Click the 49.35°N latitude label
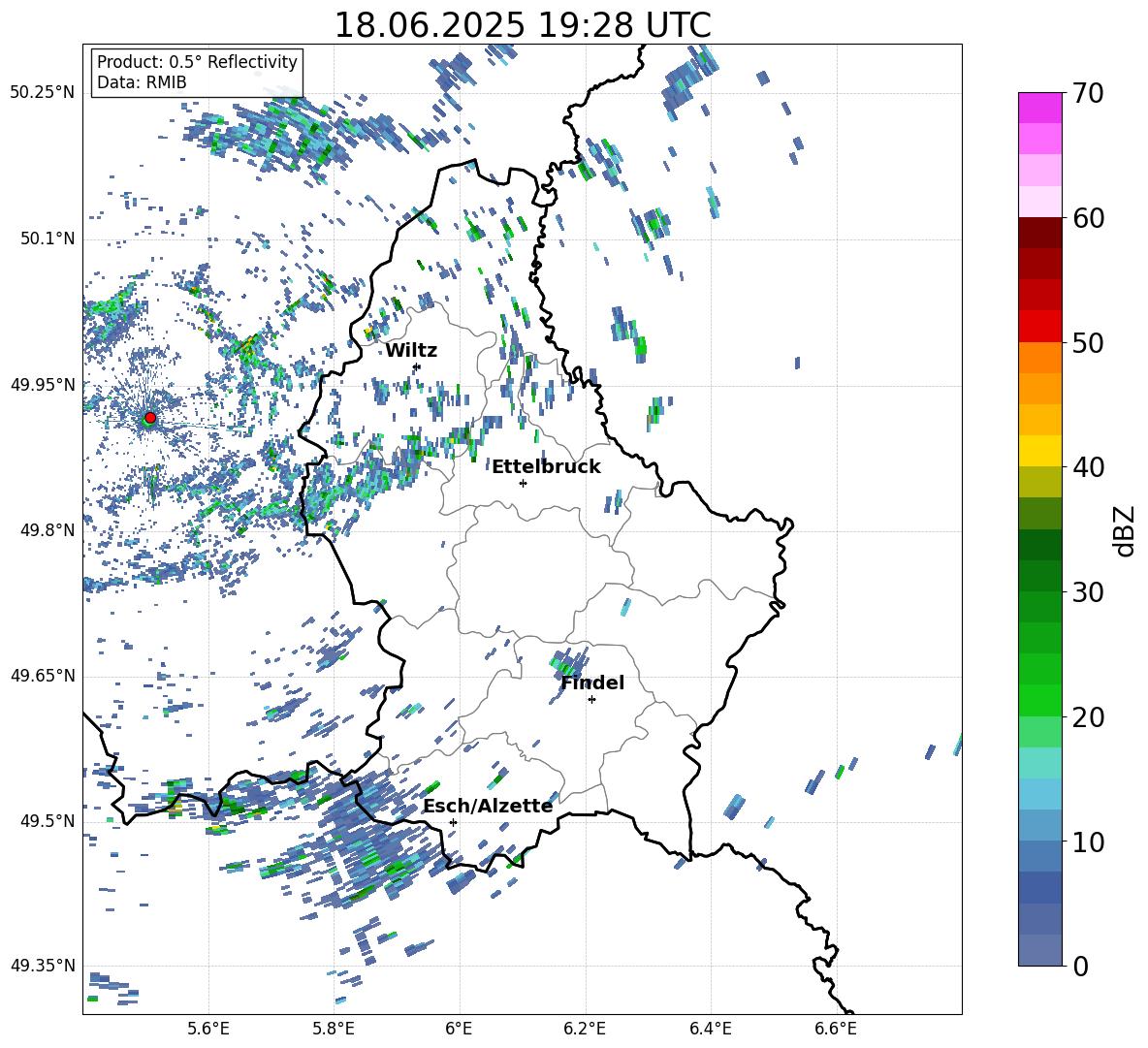The height and width of the screenshot is (1048, 1148). [x=43, y=966]
